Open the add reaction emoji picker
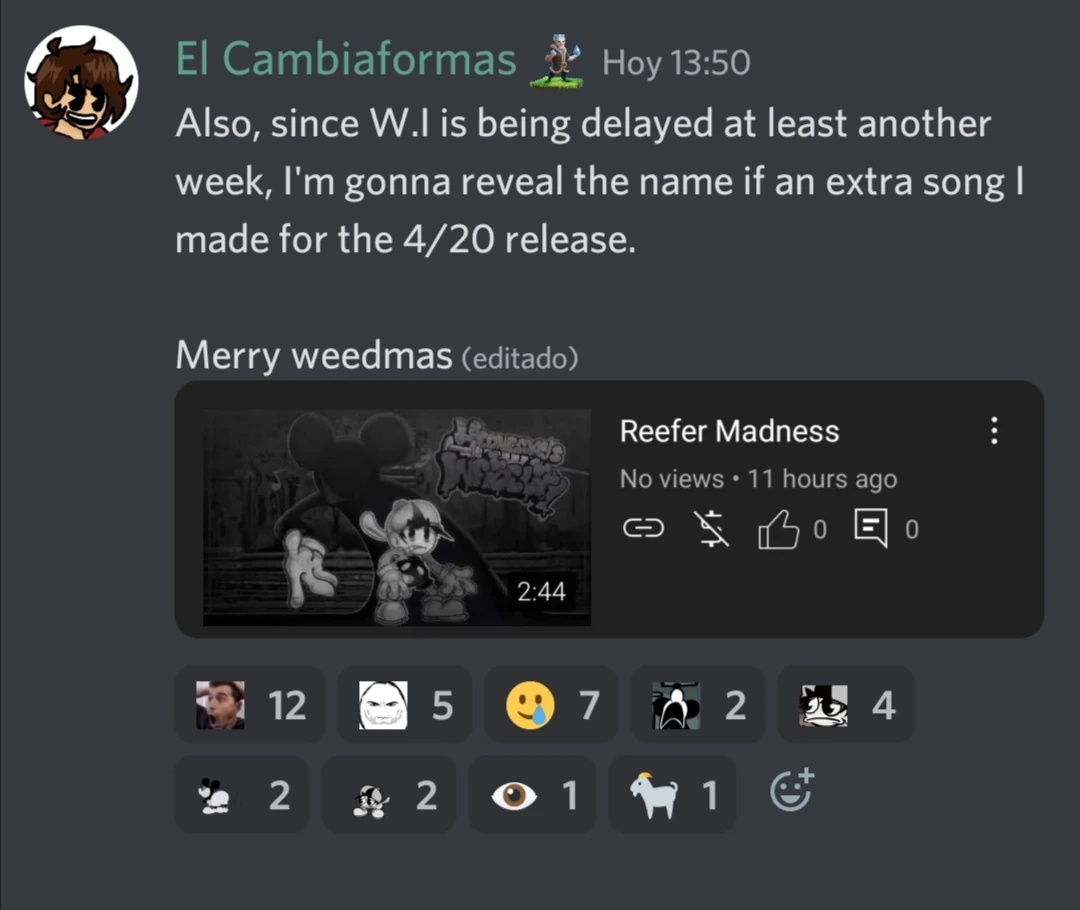This screenshot has height=910, width=1080. pyautogui.click(x=792, y=791)
